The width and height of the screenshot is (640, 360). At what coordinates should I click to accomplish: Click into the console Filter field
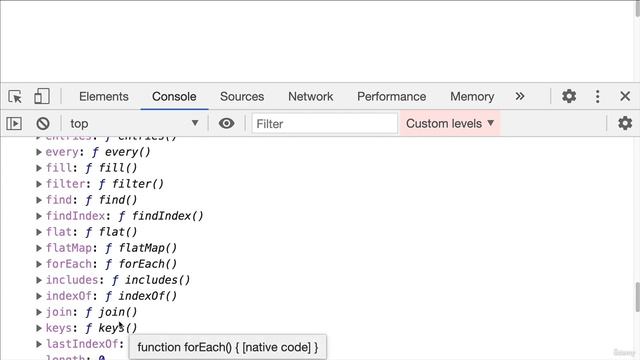[324, 124]
